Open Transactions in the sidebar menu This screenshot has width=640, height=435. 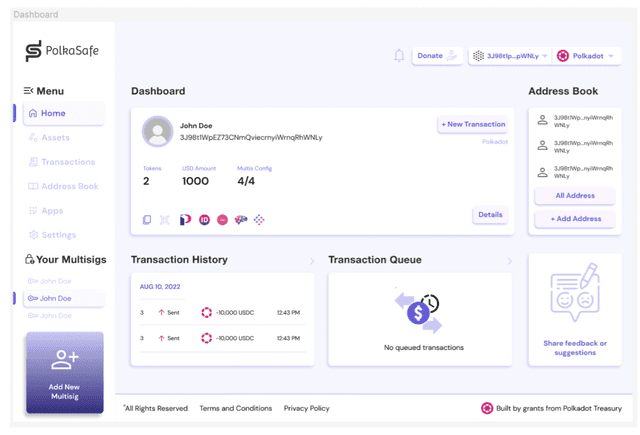pyautogui.click(x=67, y=162)
